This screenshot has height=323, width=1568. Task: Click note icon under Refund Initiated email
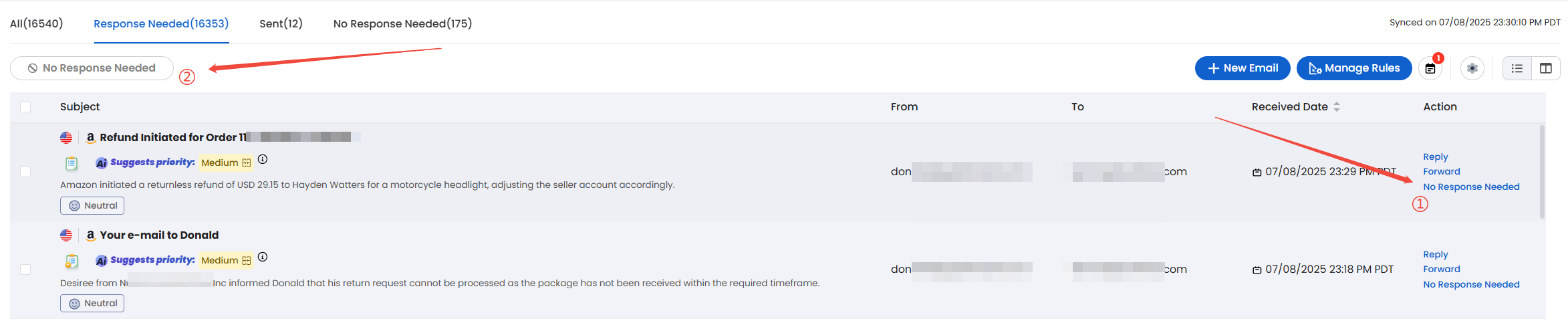pyautogui.click(x=72, y=163)
